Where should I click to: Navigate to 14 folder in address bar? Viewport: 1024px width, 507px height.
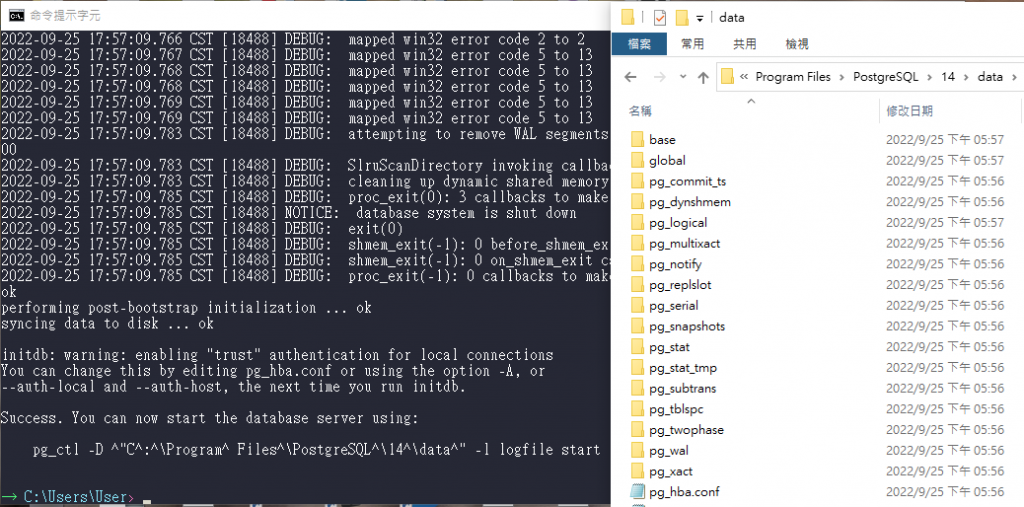coord(948,76)
